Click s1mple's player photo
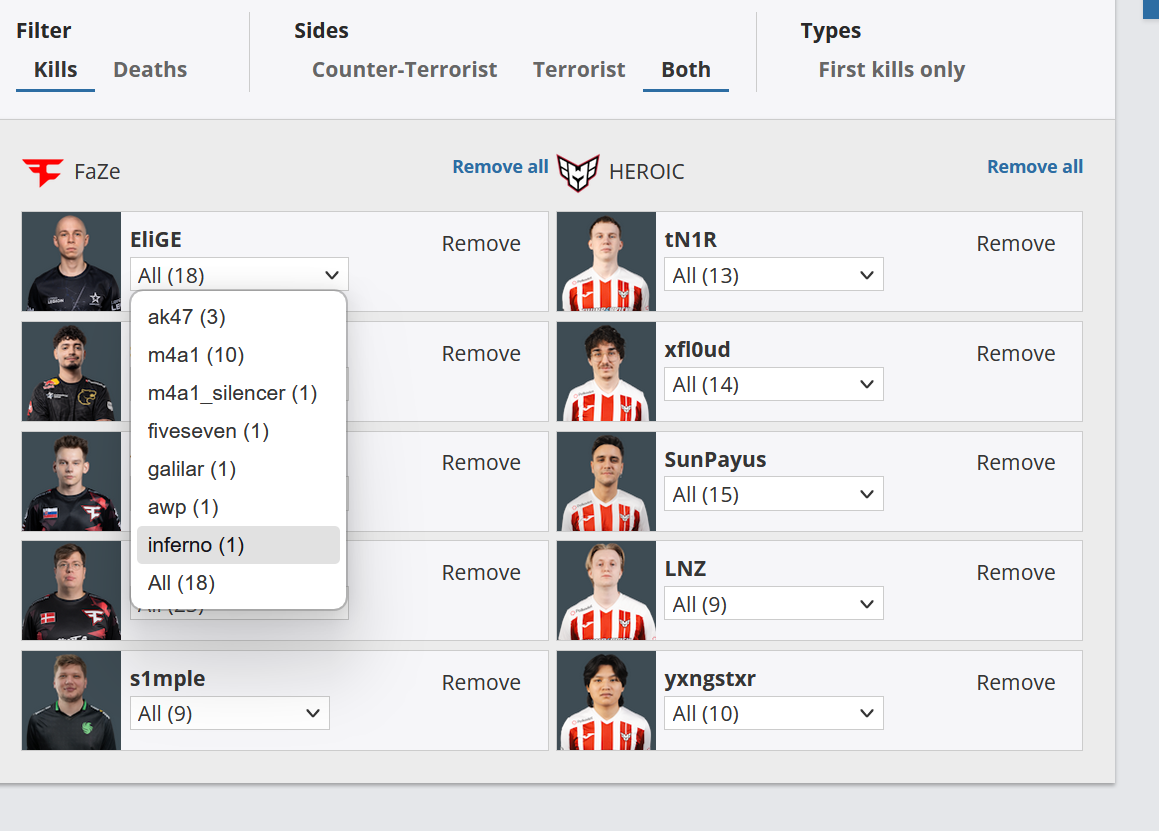 tap(71, 700)
